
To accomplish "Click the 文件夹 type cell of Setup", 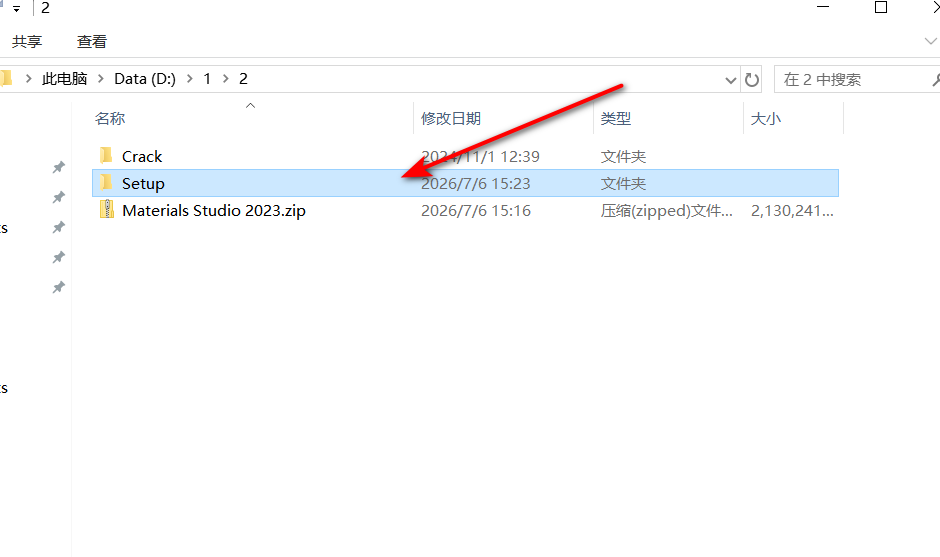I will point(623,183).
